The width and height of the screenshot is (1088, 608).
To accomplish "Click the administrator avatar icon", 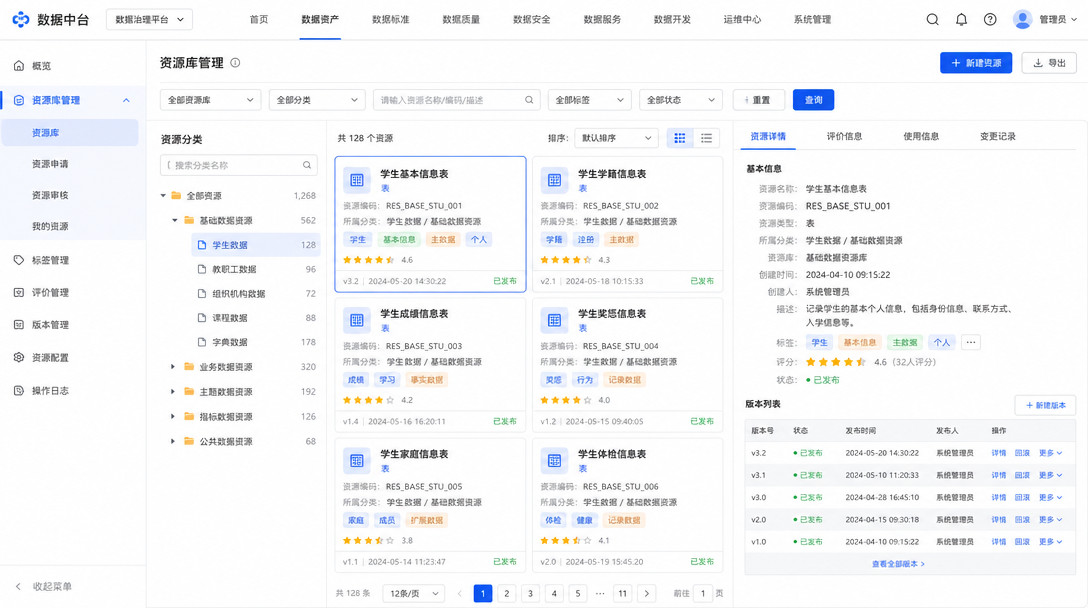I will [1022, 19].
